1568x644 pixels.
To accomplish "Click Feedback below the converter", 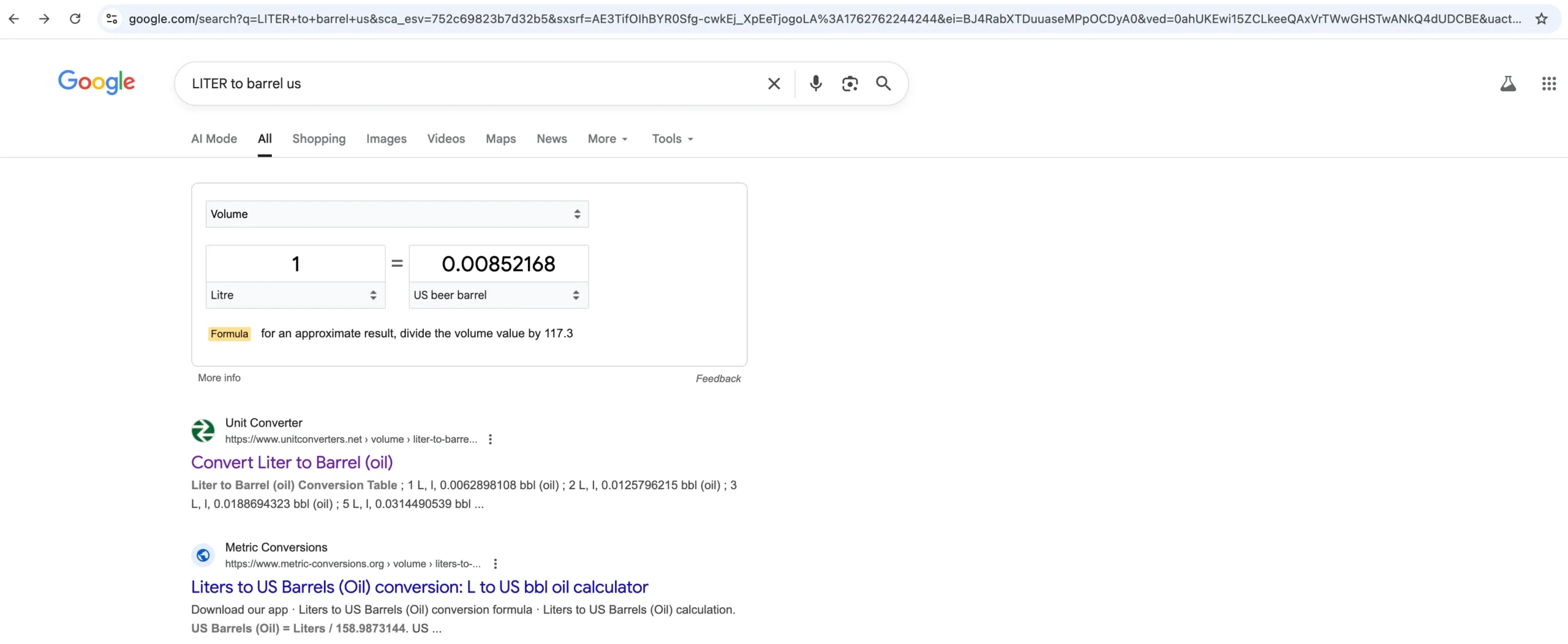I will (x=718, y=379).
